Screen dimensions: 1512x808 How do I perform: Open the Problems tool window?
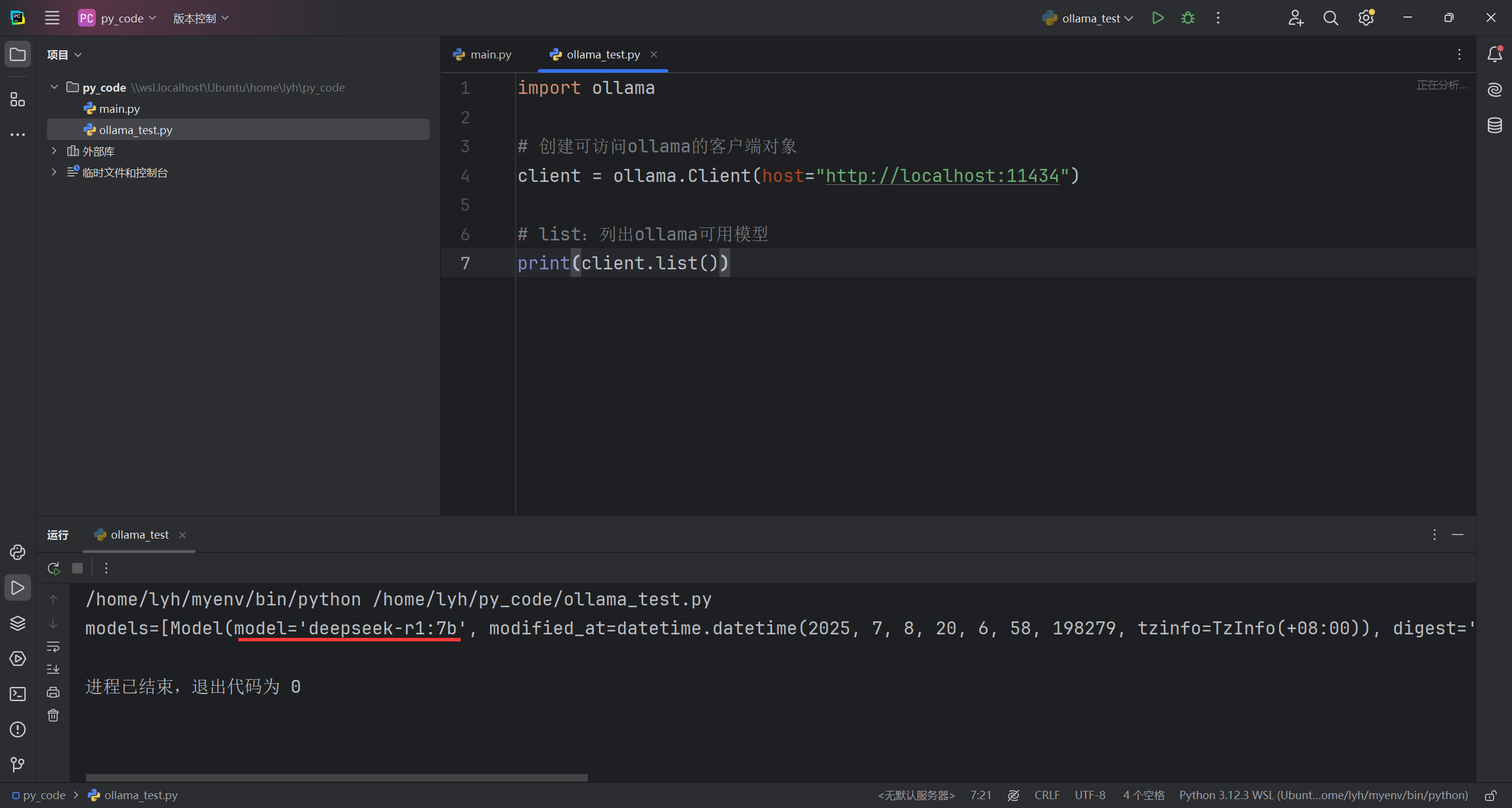click(x=17, y=729)
